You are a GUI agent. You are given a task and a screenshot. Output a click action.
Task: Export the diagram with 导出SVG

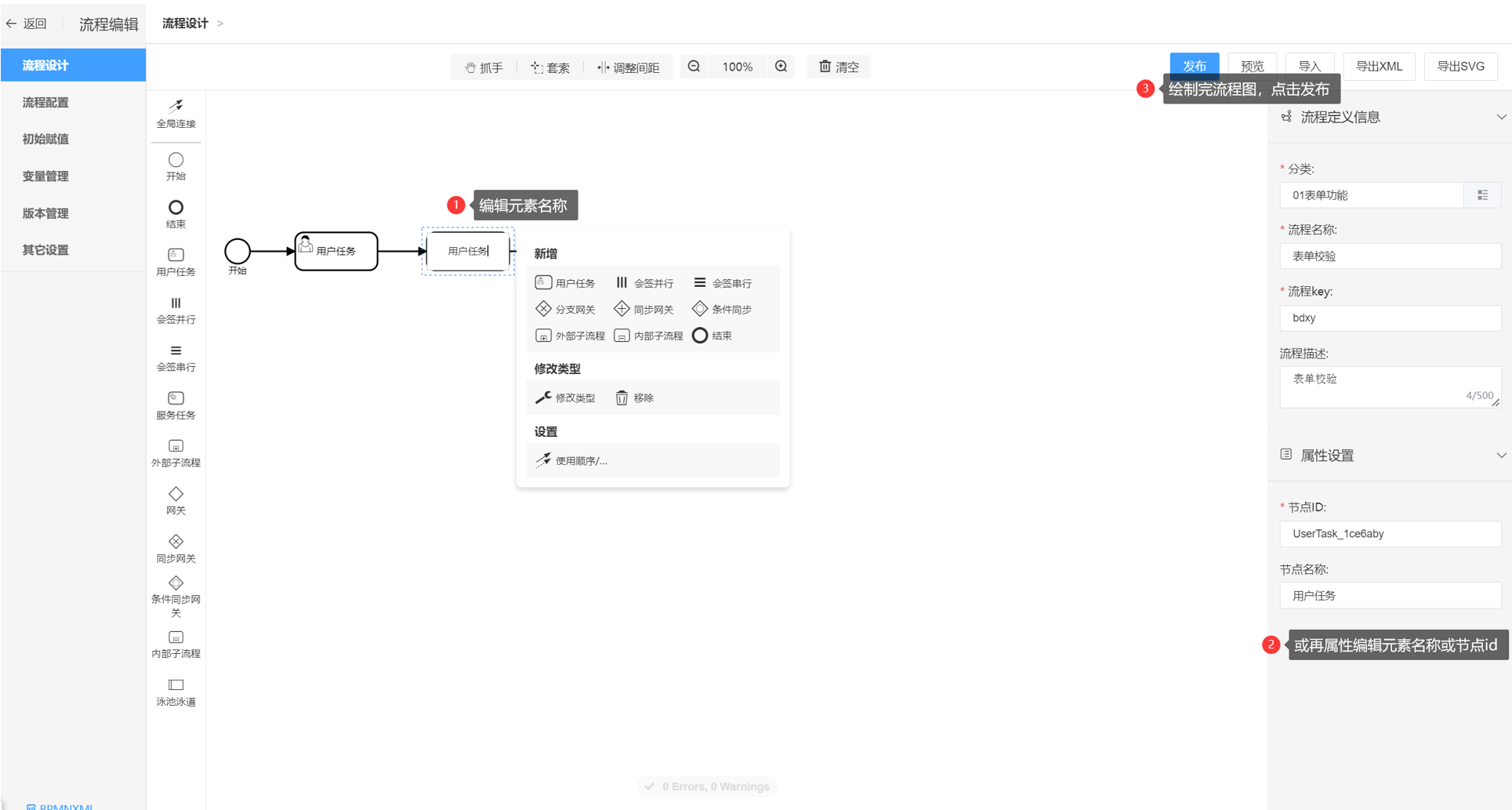pyautogui.click(x=1460, y=66)
